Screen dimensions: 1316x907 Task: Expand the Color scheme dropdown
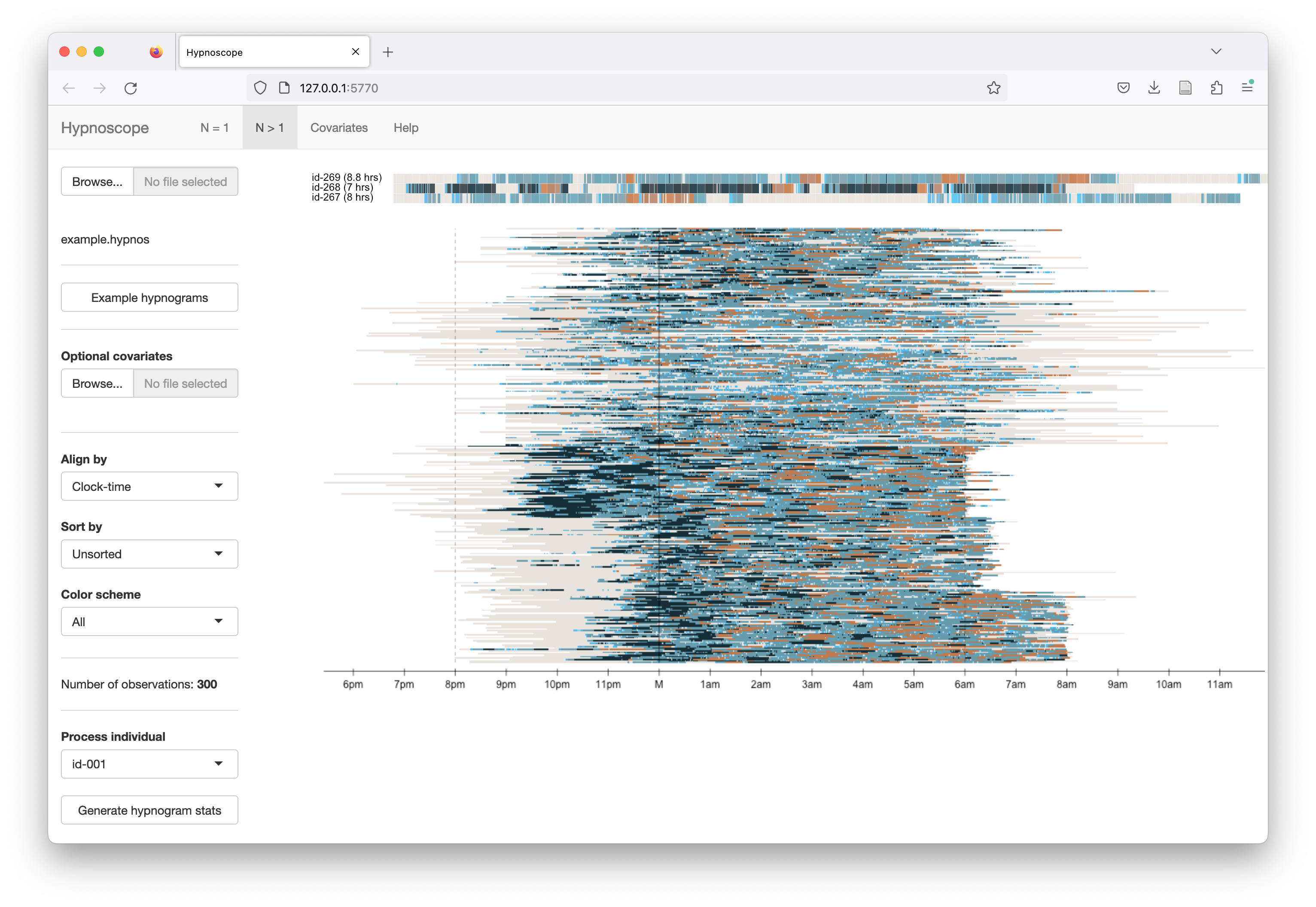[149, 622]
